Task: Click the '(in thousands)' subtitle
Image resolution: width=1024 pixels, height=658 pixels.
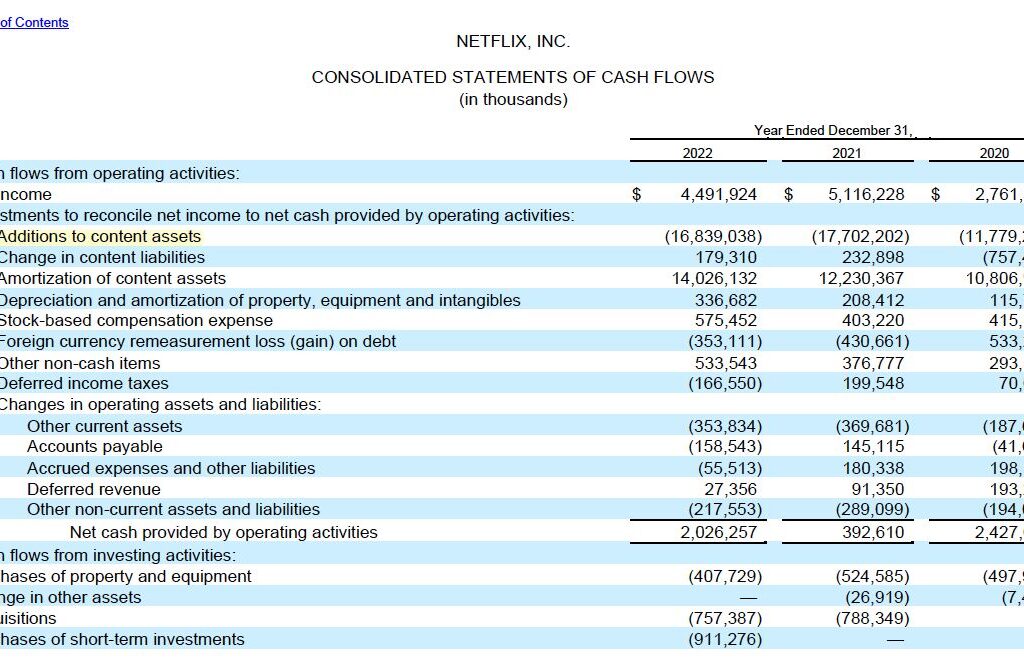Action: (512, 99)
